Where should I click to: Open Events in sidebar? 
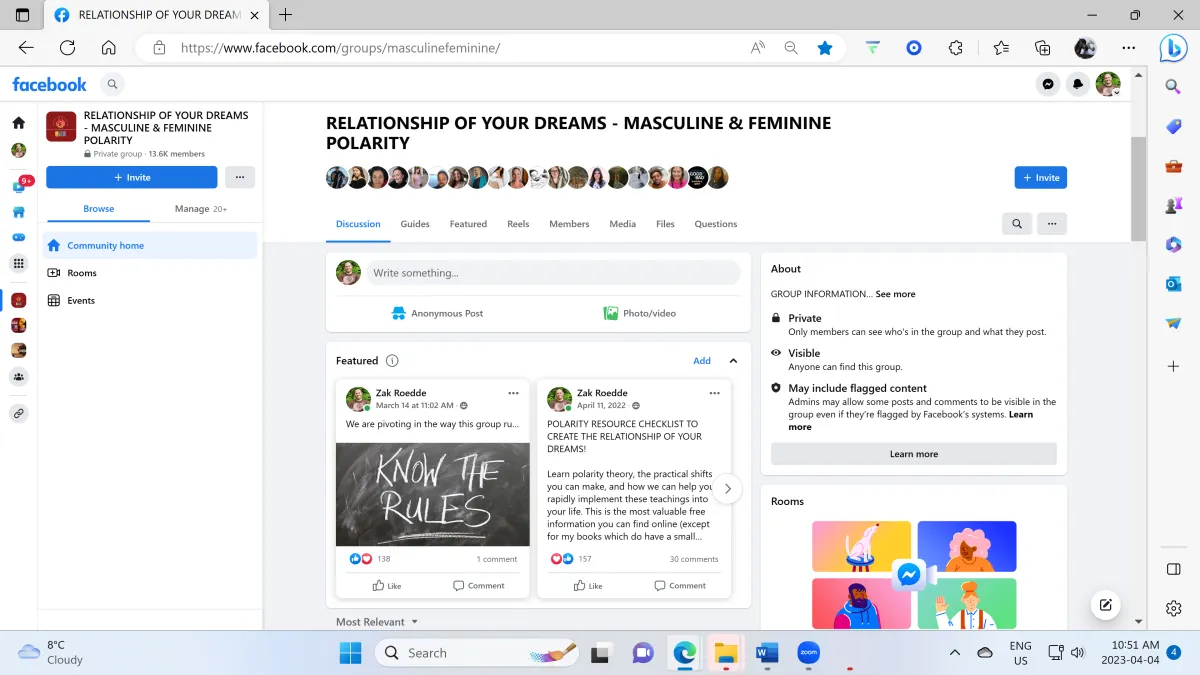pyautogui.click(x=150, y=300)
